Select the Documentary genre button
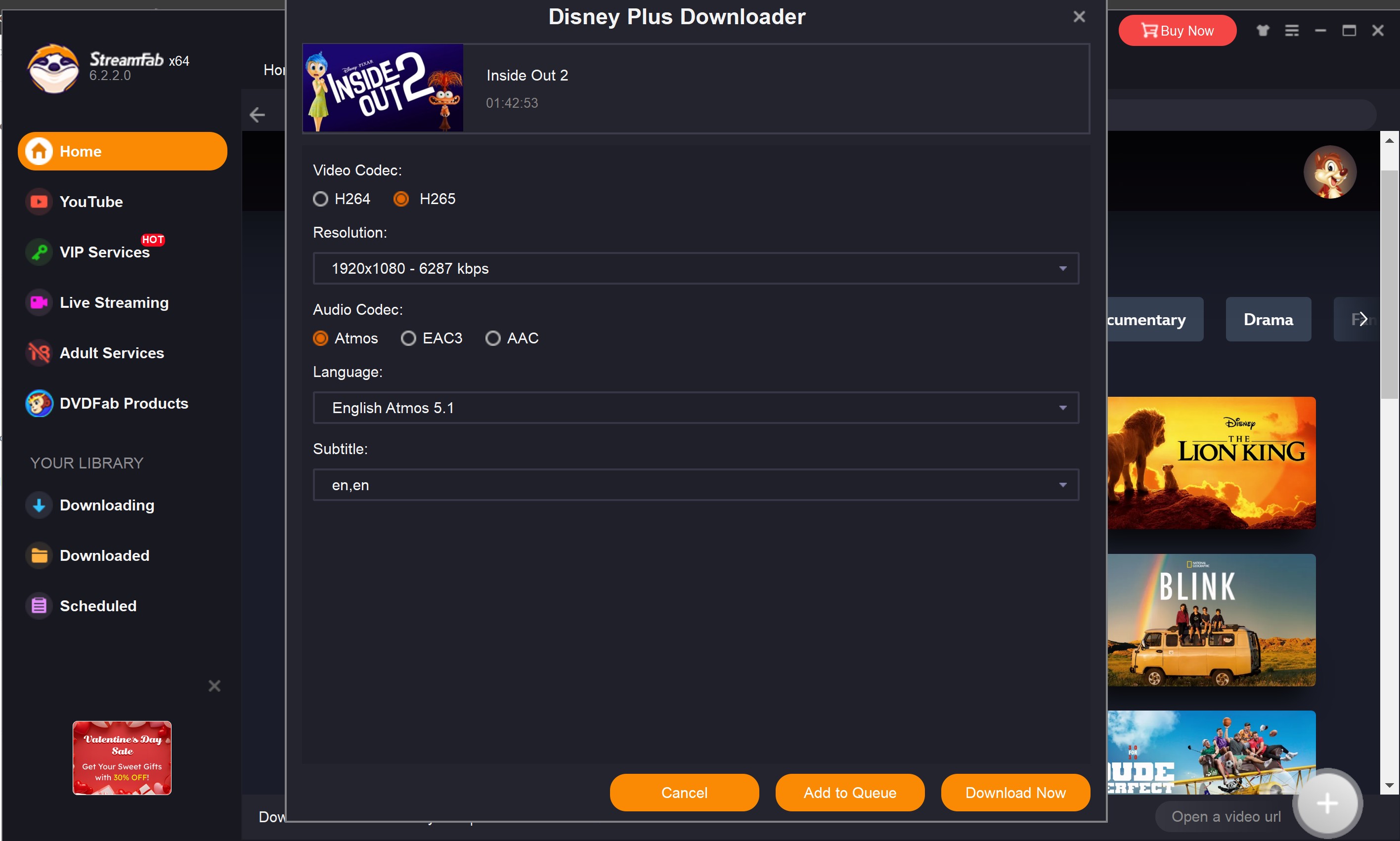This screenshot has width=1400, height=841. point(1155,320)
